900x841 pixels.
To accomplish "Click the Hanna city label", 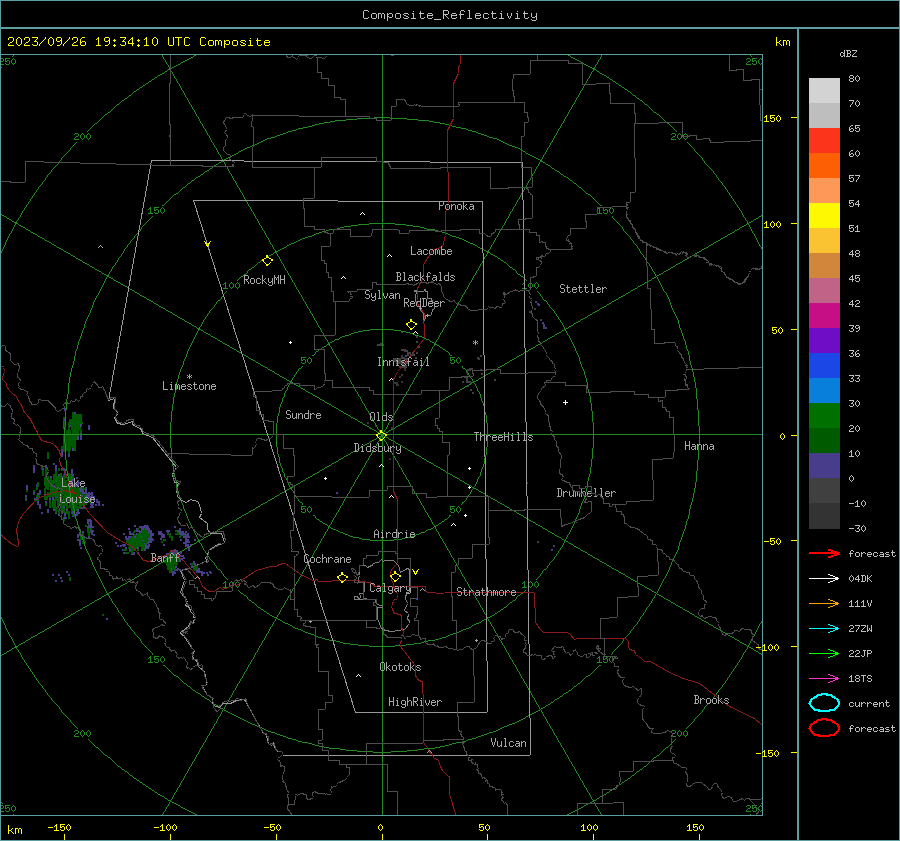I will pyautogui.click(x=699, y=446).
